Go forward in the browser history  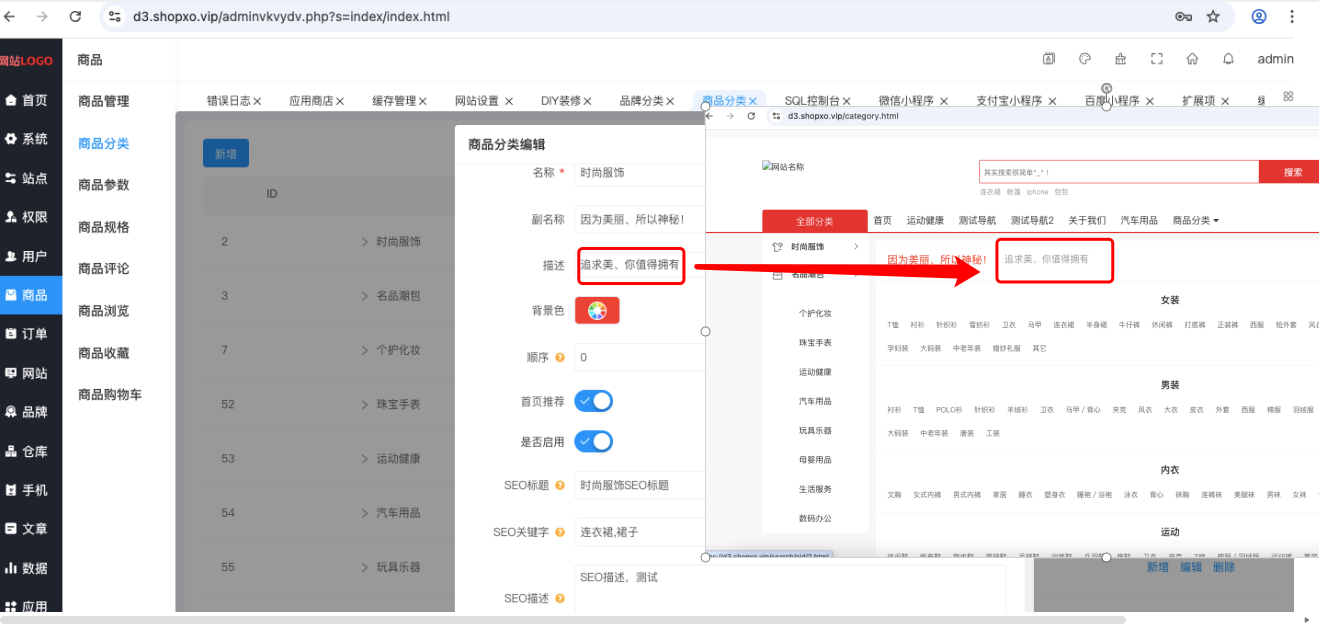tap(41, 17)
